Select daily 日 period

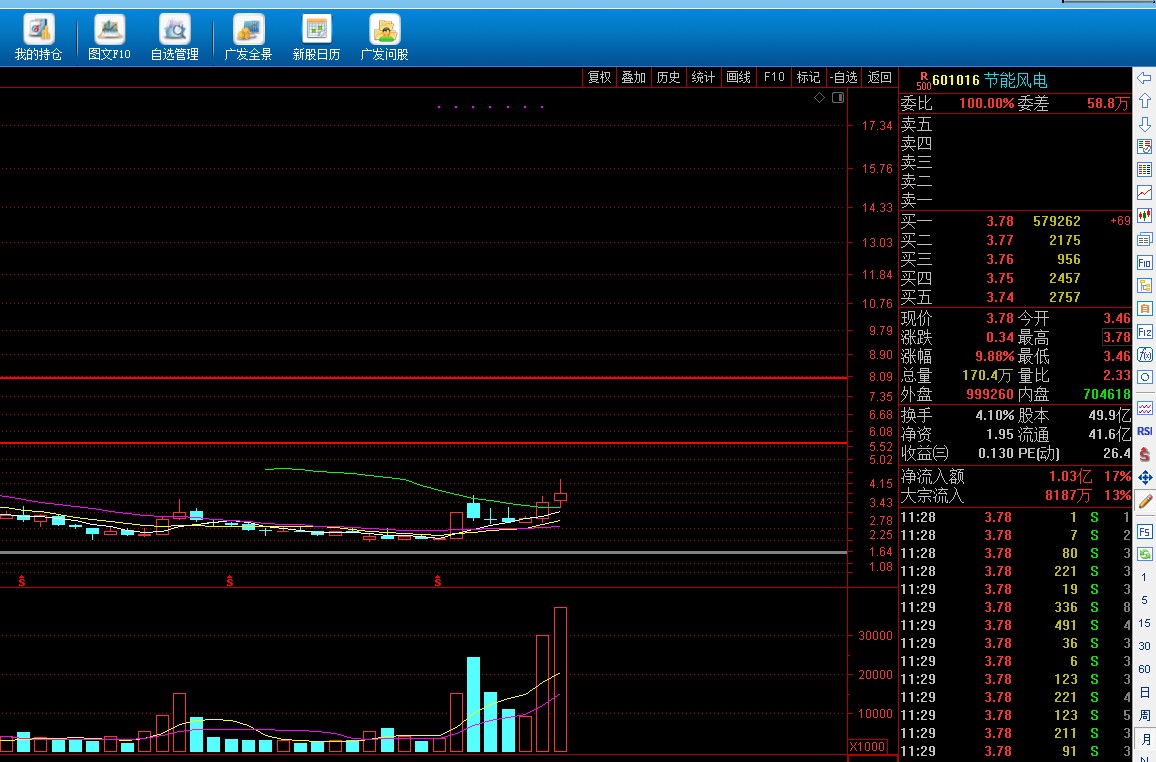pos(1144,692)
